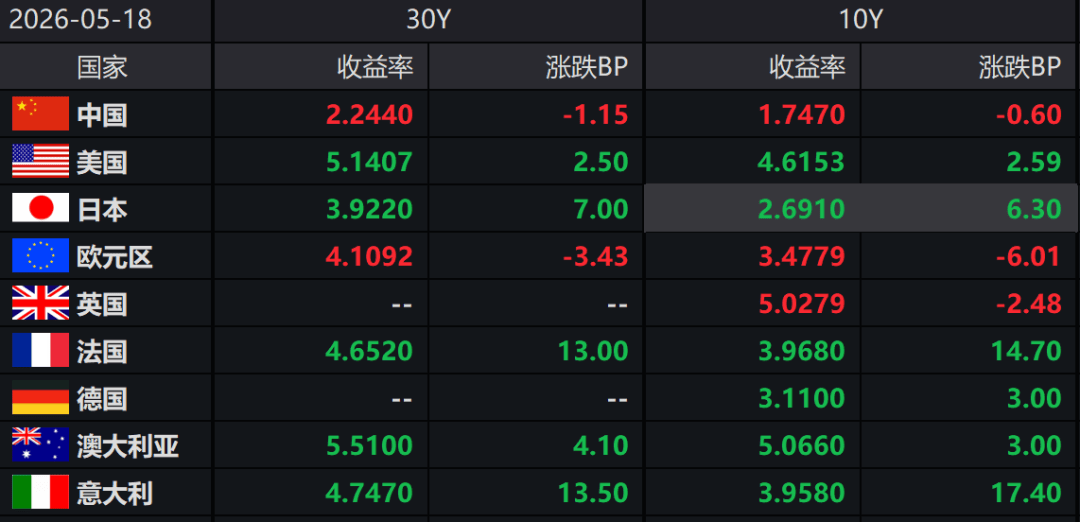This screenshot has height=522, width=1080.
Task: Click Australia 30Y yield 5.5100
Action: [369, 446]
